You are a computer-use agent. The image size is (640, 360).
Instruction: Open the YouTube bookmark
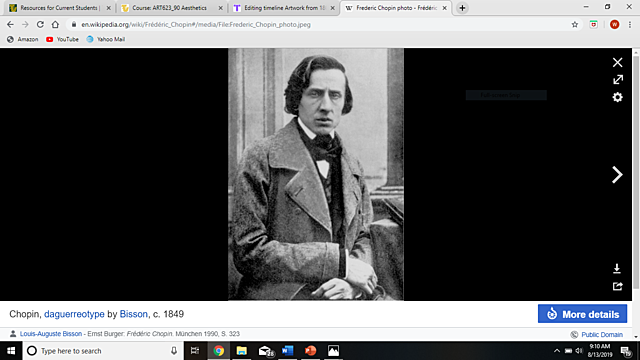pyautogui.click(x=62, y=39)
